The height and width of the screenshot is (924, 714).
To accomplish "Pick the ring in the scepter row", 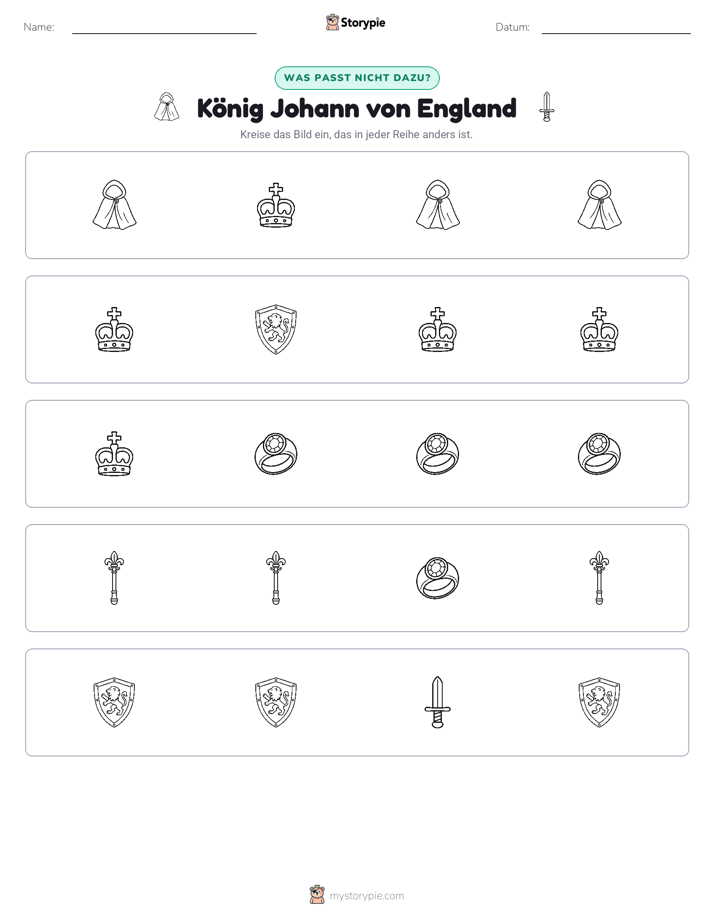I will [437, 578].
